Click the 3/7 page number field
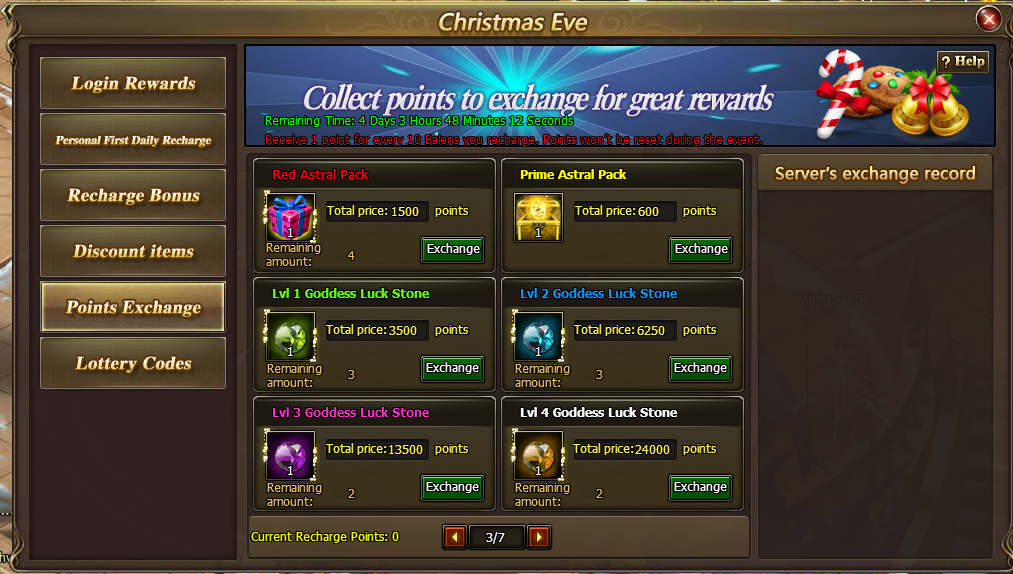 pos(496,537)
